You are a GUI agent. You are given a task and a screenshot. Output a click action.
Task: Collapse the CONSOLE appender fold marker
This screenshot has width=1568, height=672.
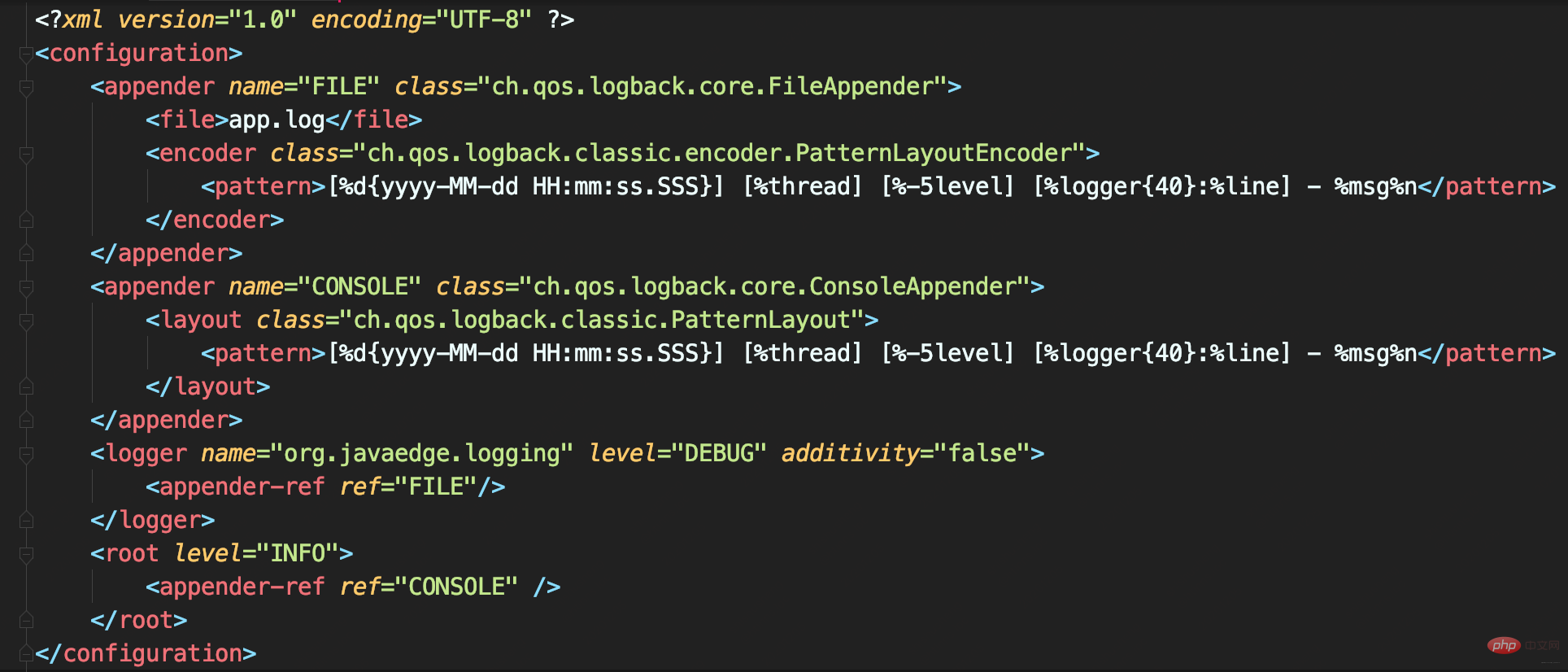coord(26,288)
